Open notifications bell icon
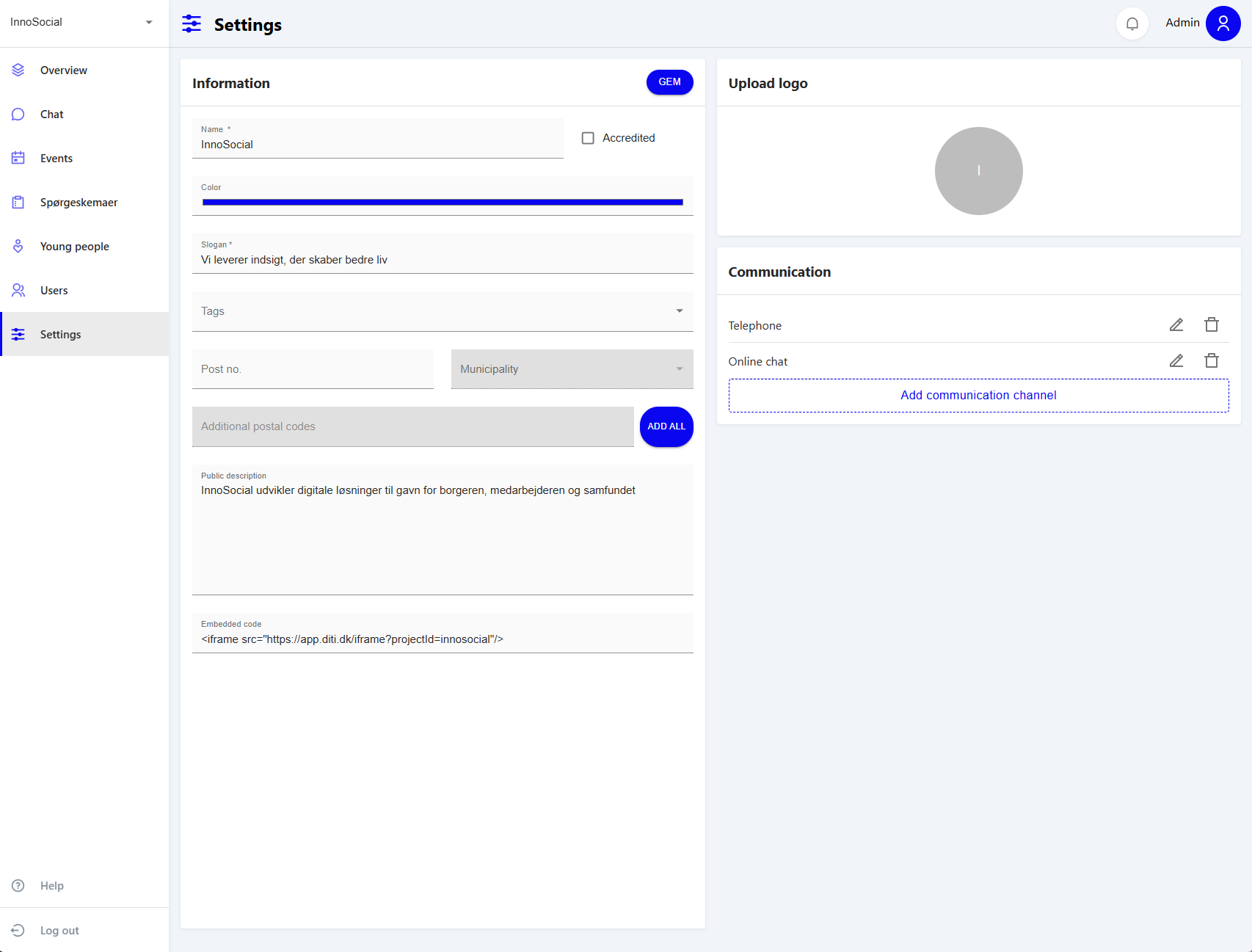Screen dimensions: 1252x952 pyautogui.click(x=1132, y=23)
